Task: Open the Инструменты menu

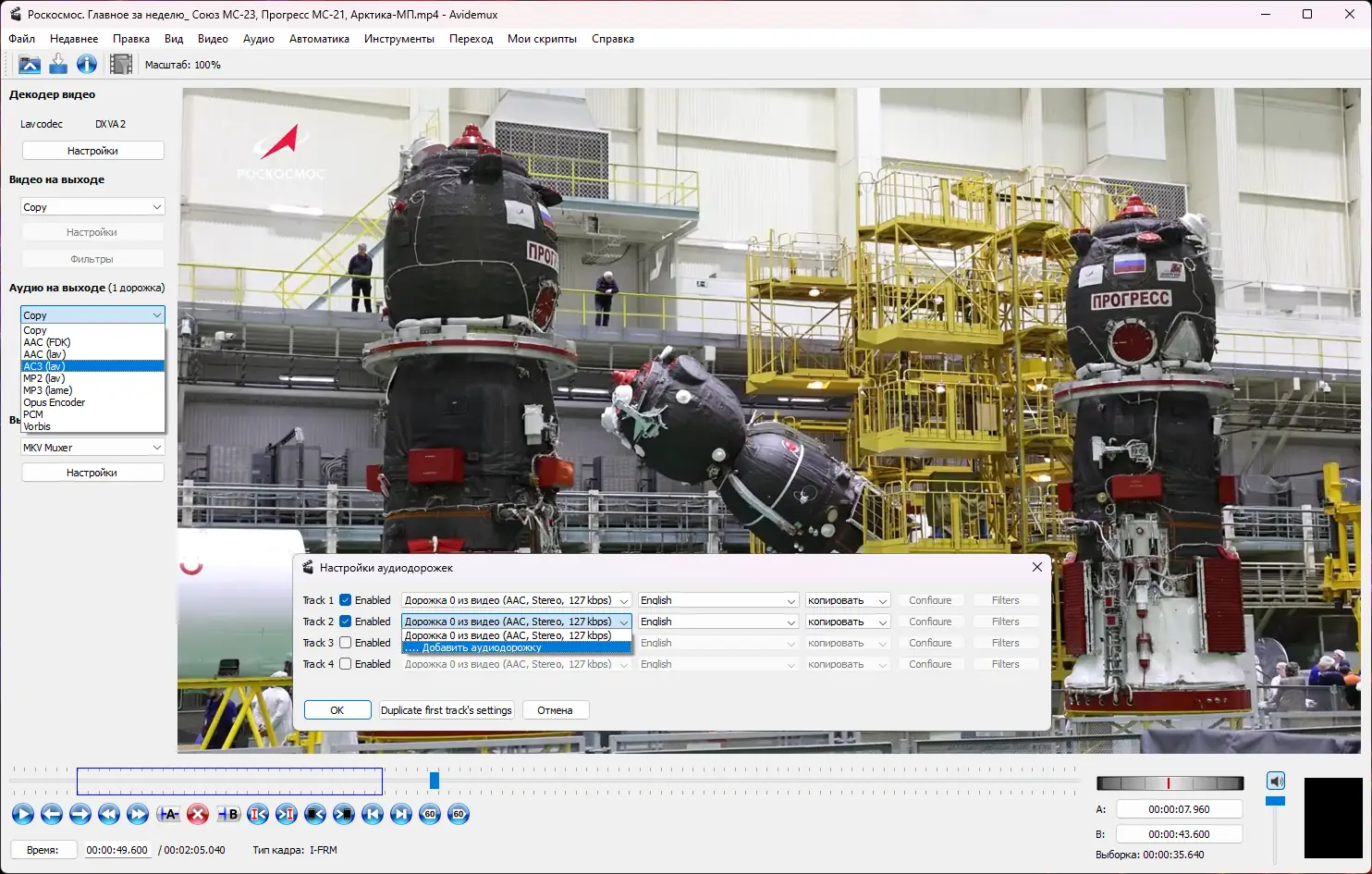Action: click(x=399, y=39)
